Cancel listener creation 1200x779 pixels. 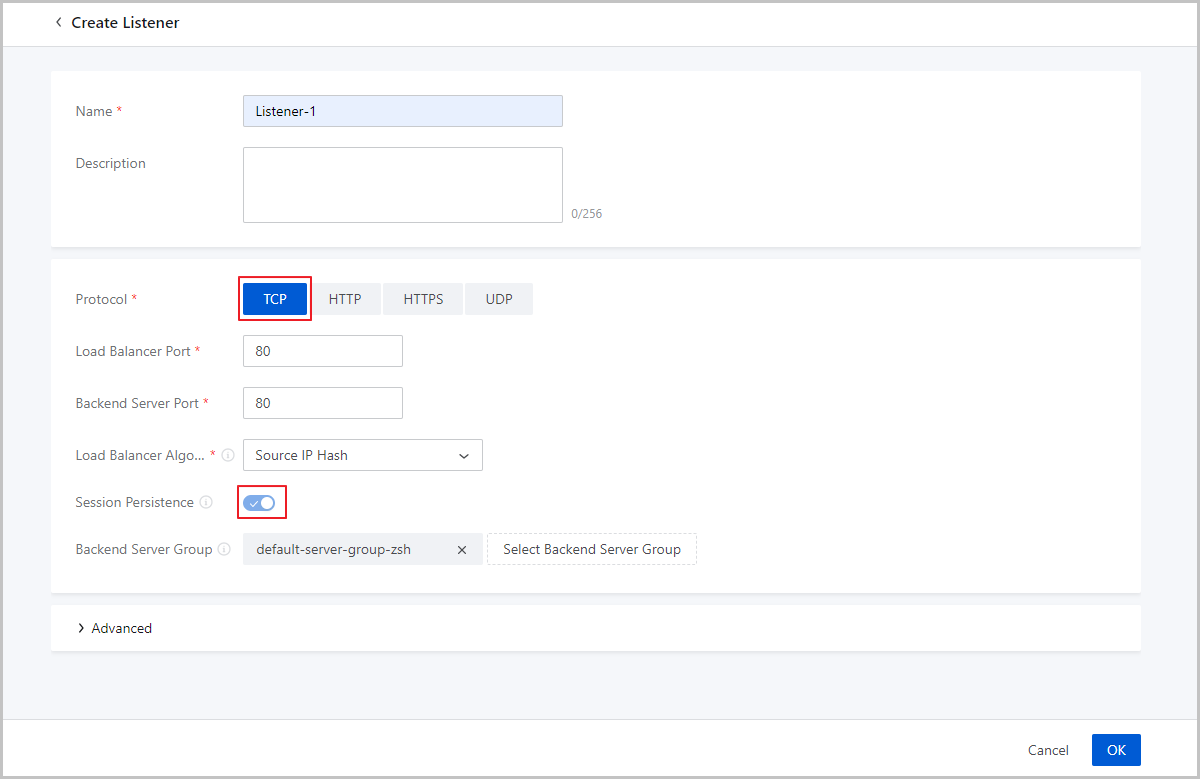(x=1048, y=750)
